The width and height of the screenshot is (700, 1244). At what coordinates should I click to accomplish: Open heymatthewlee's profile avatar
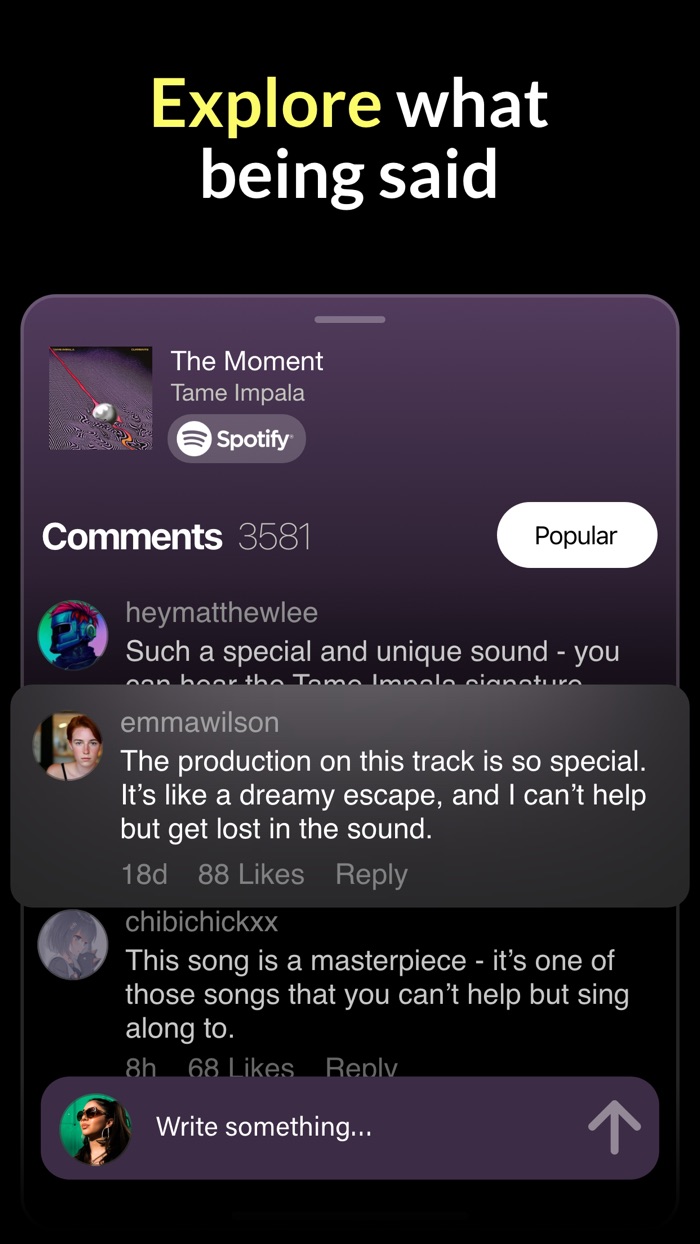click(x=72, y=634)
